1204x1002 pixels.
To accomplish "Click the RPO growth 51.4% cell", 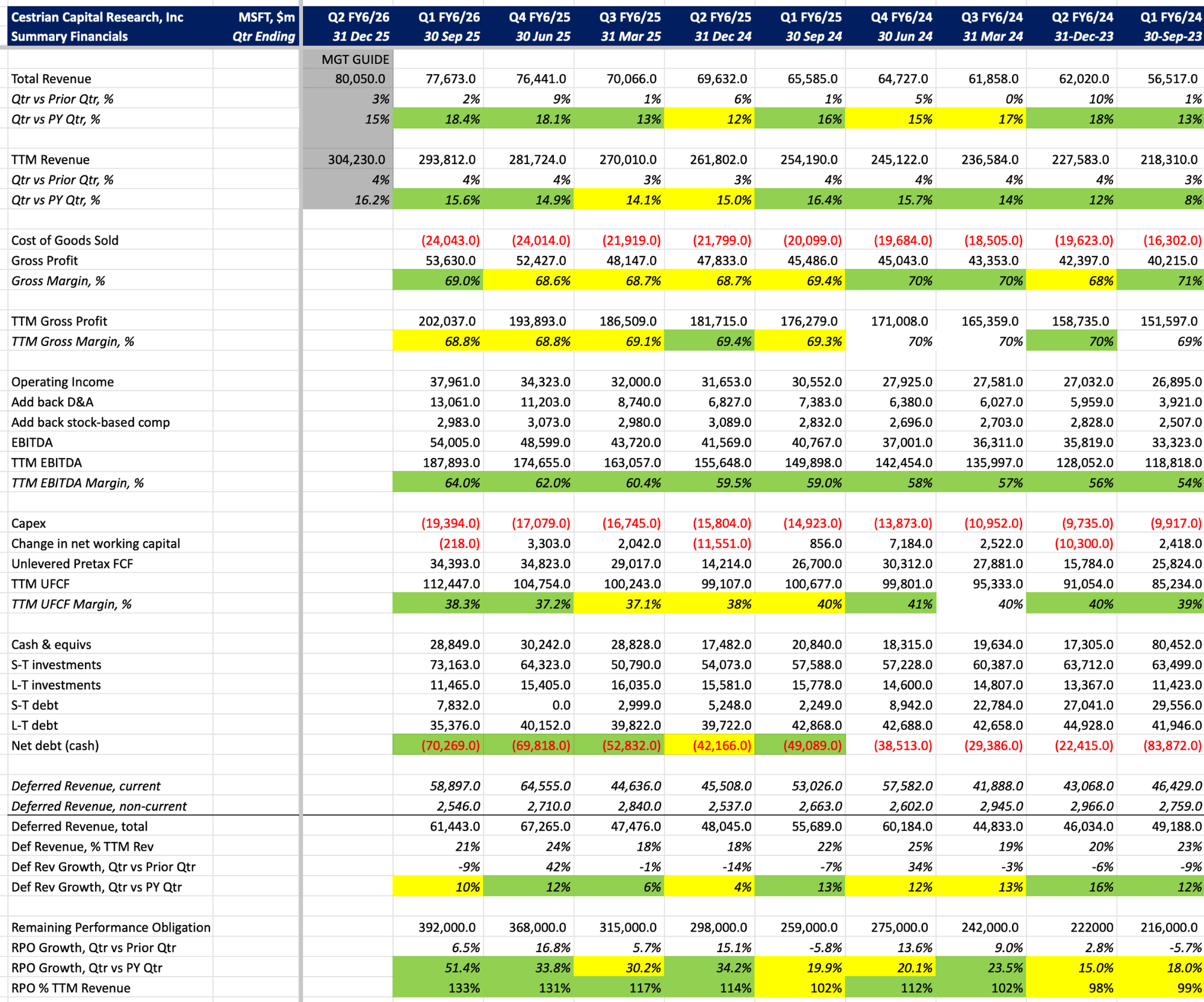I will point(461,968).
